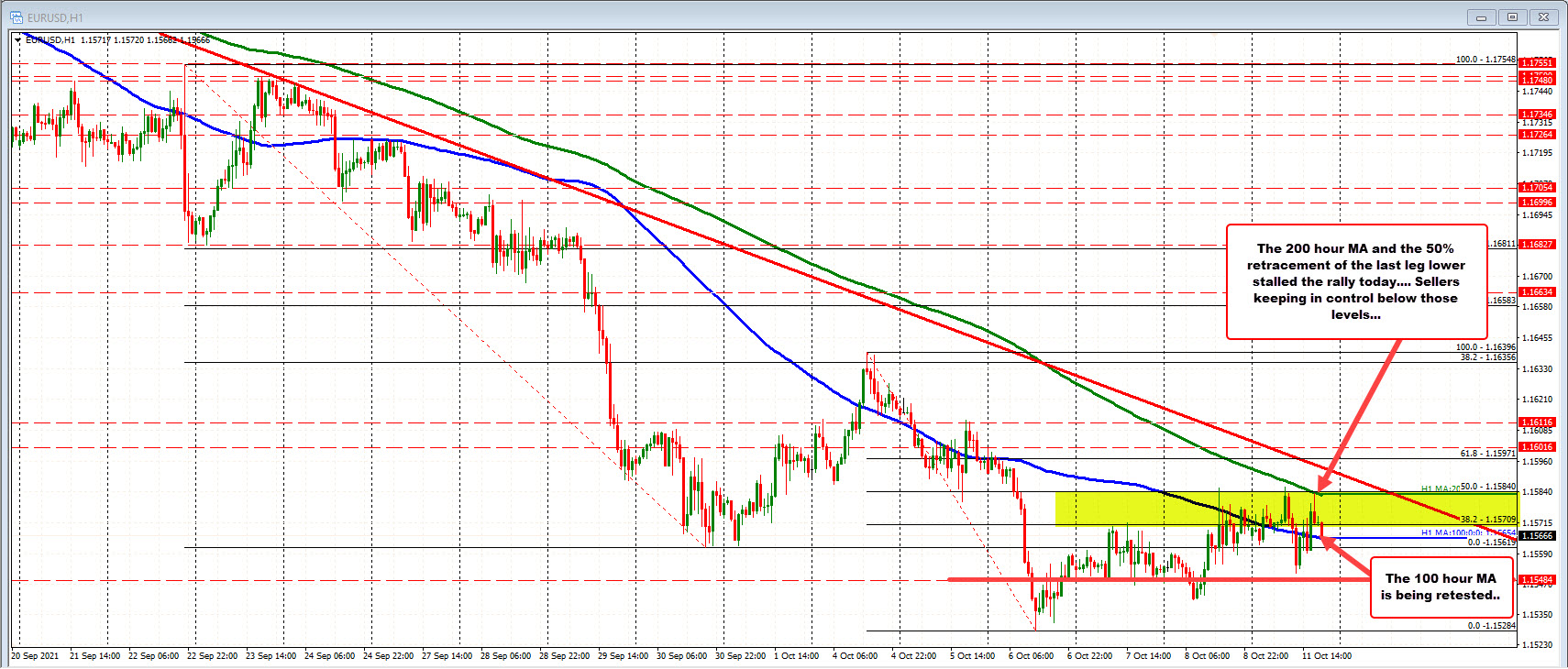The image size is (1568, 669).
Task: Click the 100.0 - 1.17548 Fibonacci label
Action: coord(1485,60)
